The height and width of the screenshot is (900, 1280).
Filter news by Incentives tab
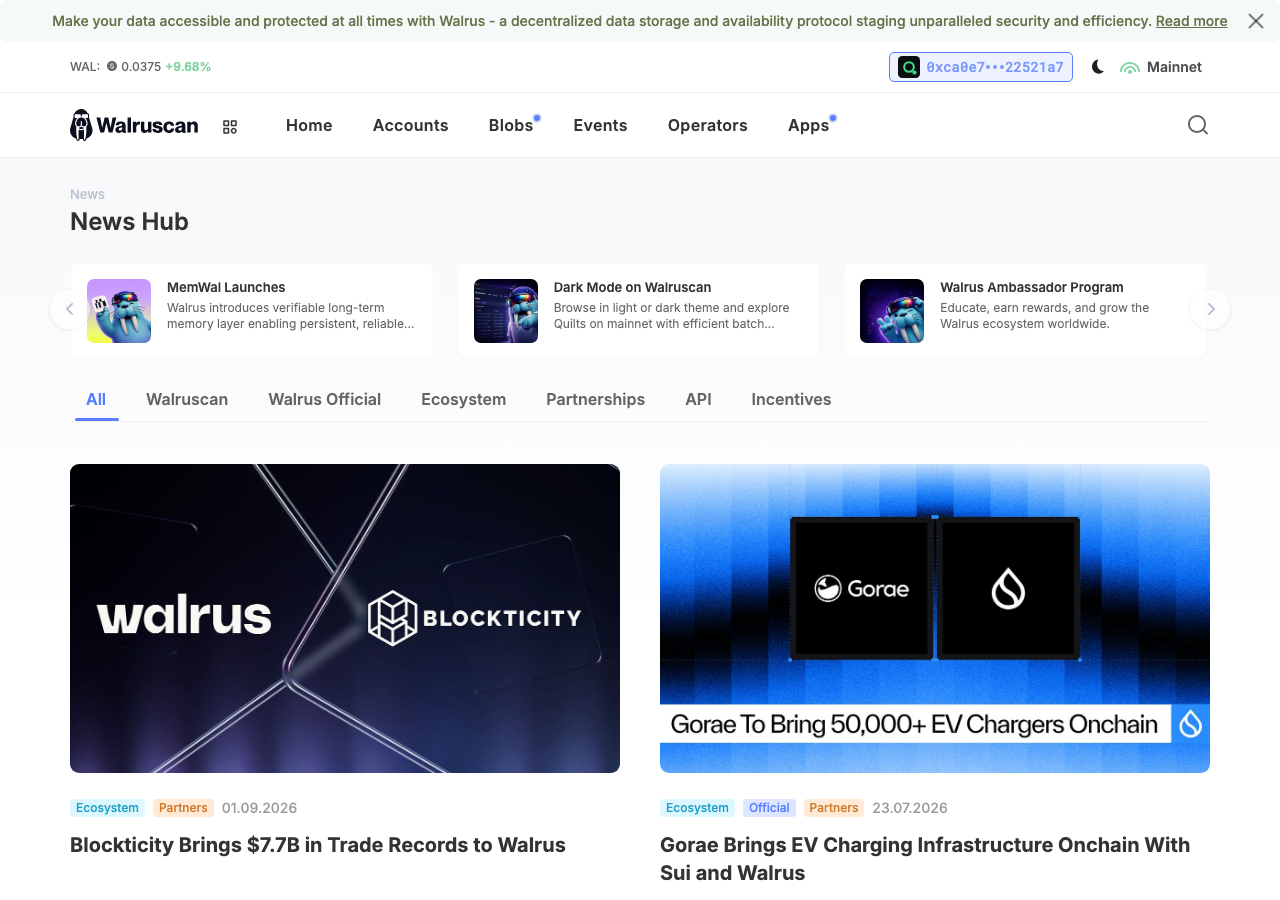[x=791, y=399]
